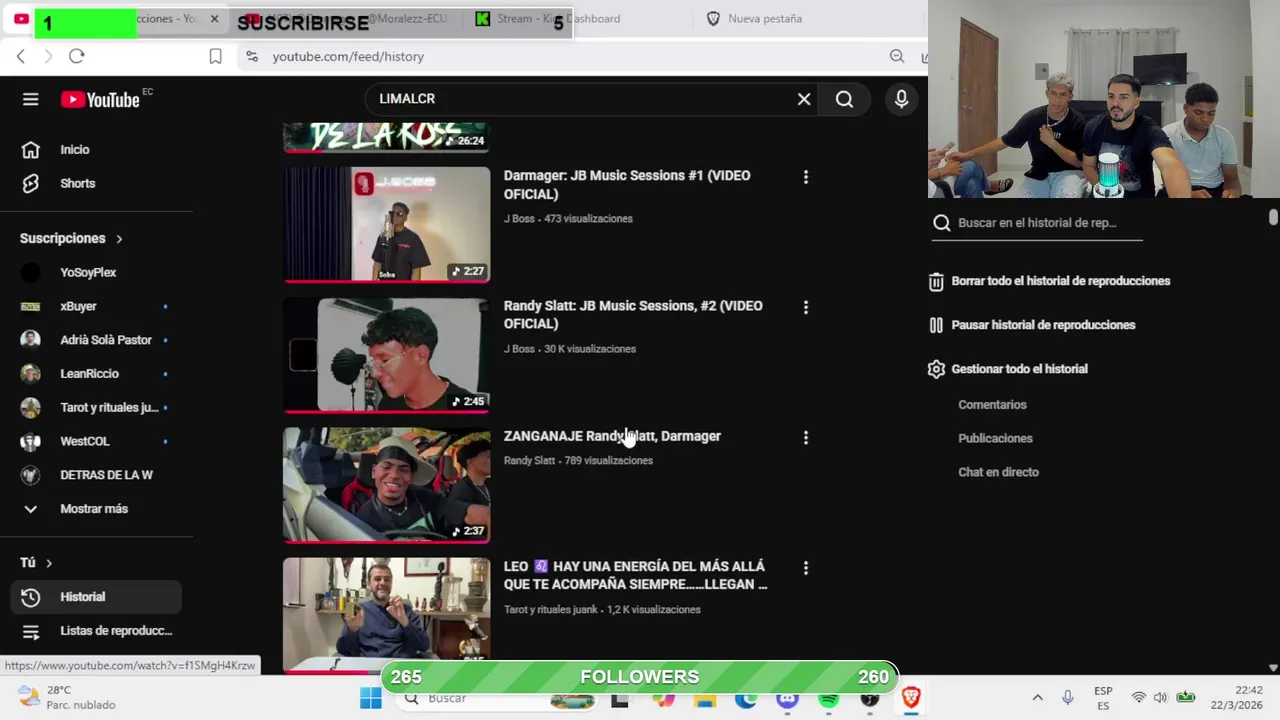Open Gestionar todo el historial
The width and height of the screenshot is (1280, 720).
coord(1007,369)
